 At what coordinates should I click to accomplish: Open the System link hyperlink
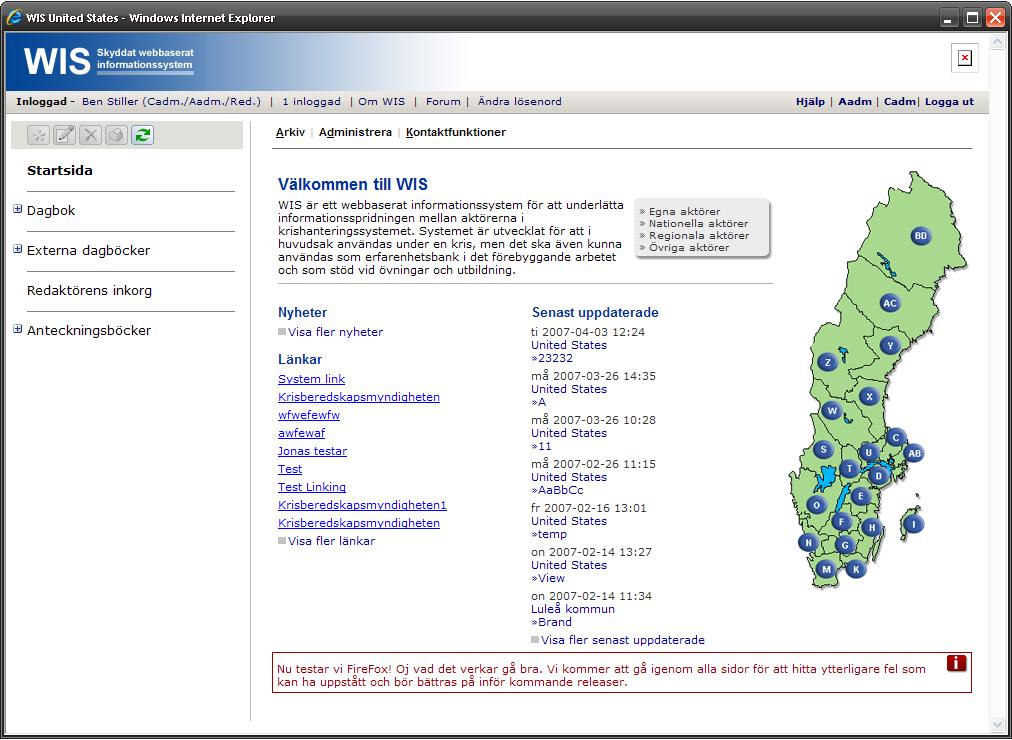point(311,379)
